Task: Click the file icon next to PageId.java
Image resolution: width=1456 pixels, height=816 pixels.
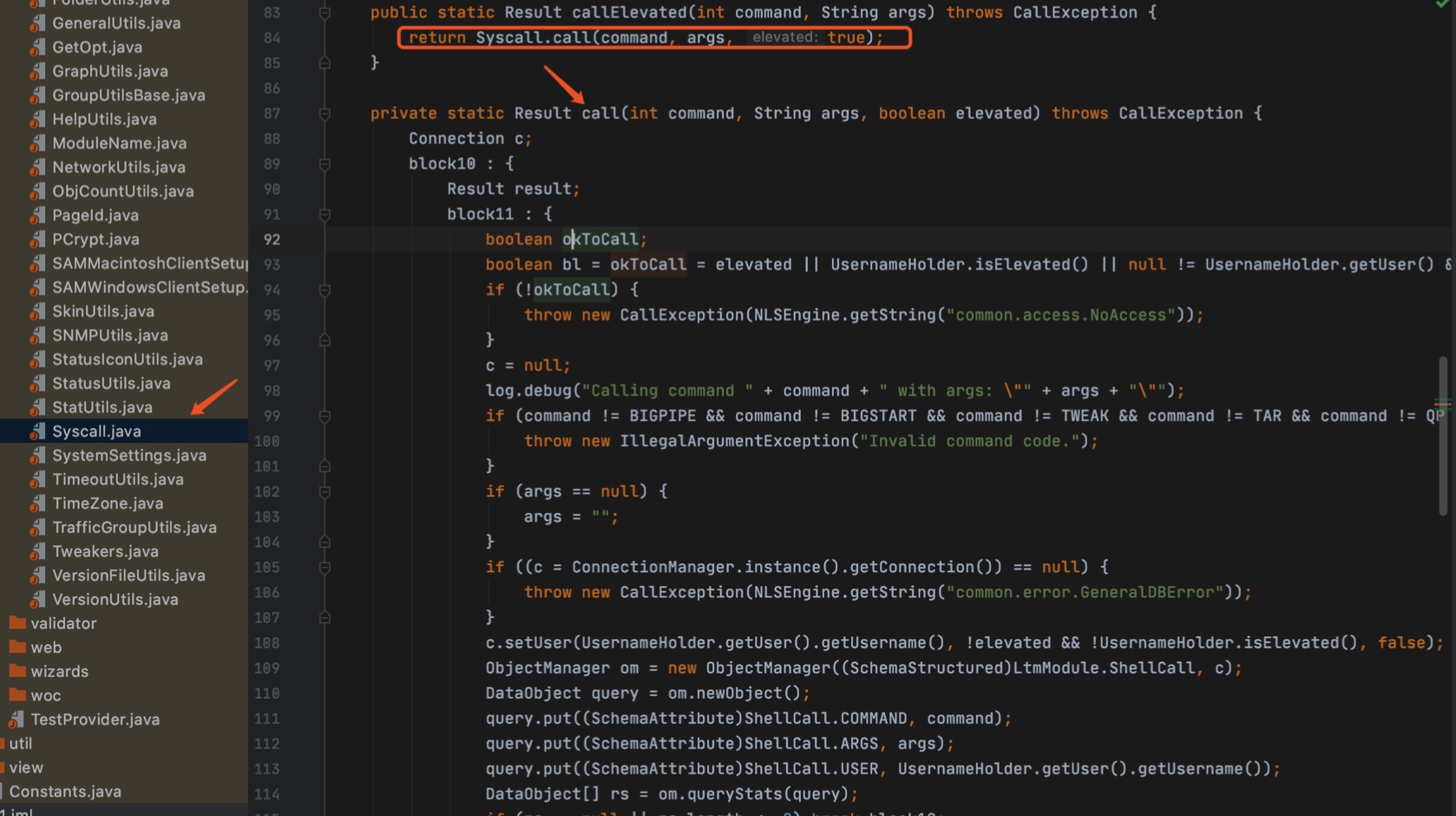Action: [36, 215]
